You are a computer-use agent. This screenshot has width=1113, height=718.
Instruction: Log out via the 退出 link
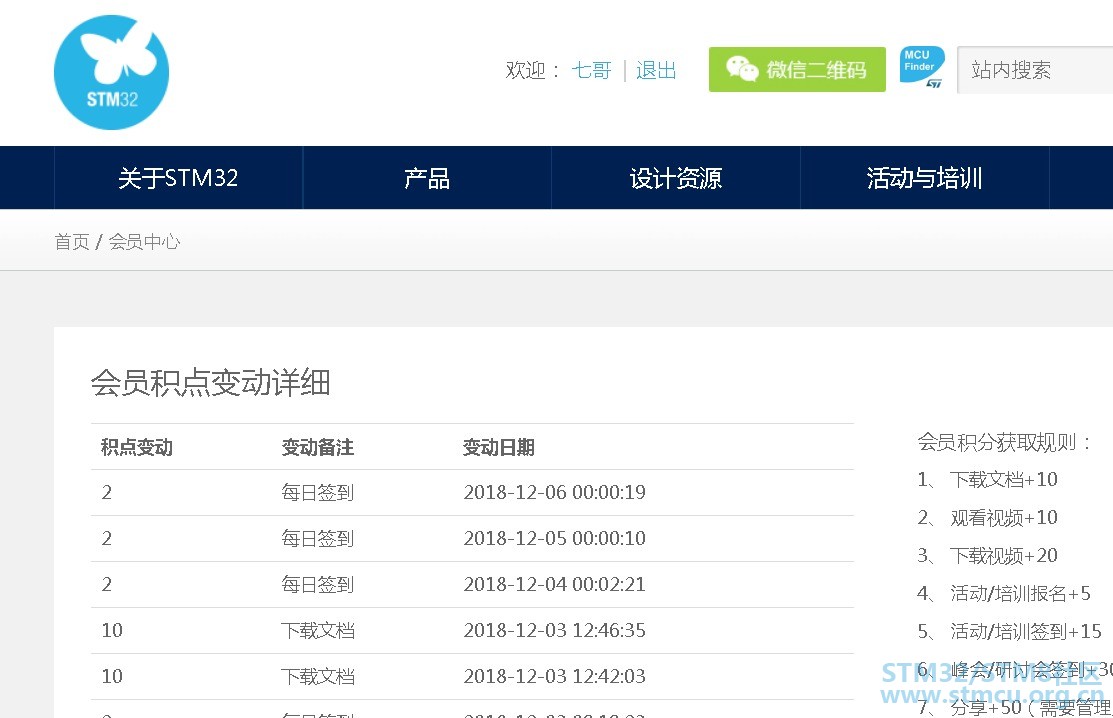656,70
